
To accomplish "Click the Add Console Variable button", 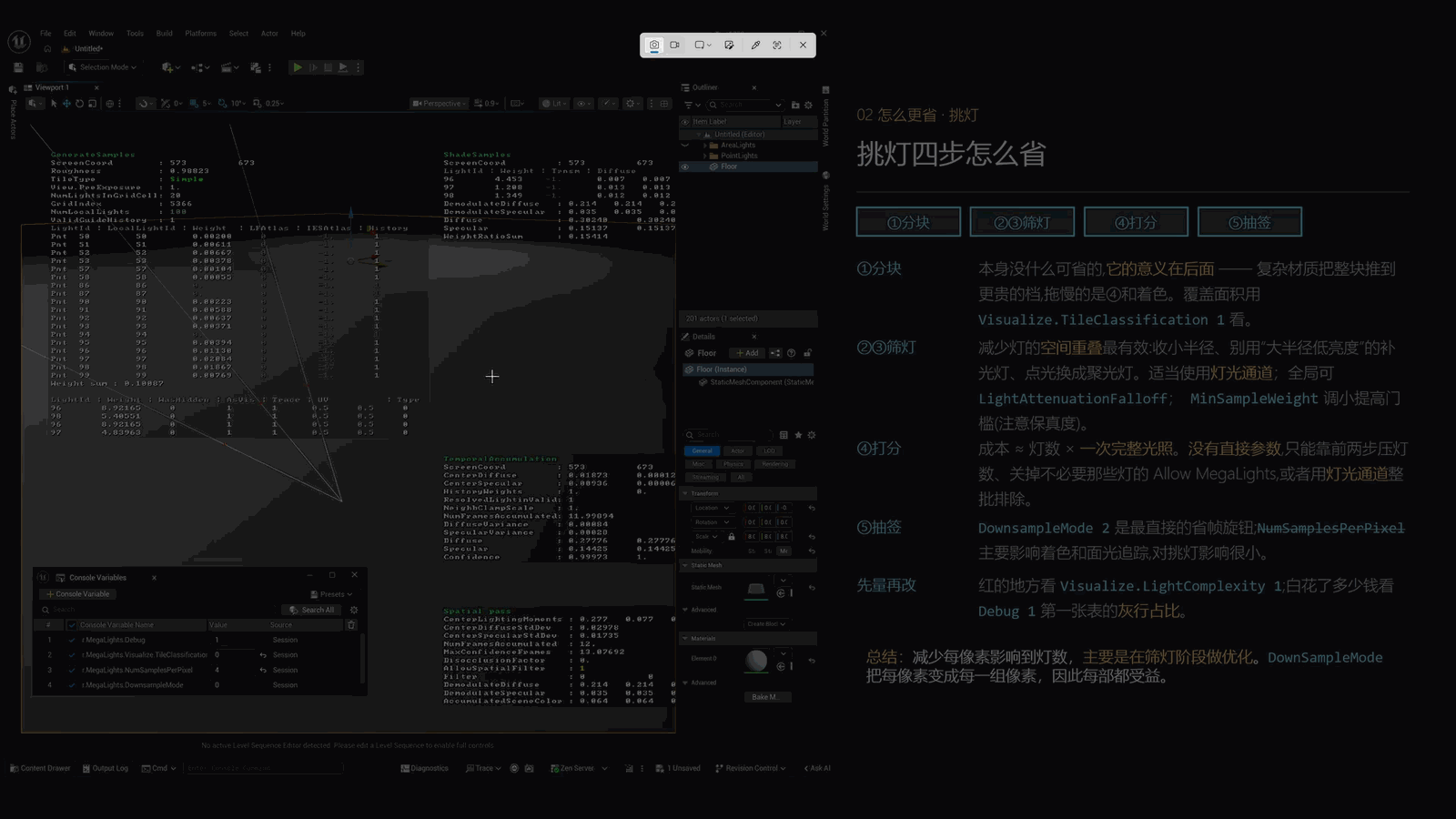I will pos(77,594).
